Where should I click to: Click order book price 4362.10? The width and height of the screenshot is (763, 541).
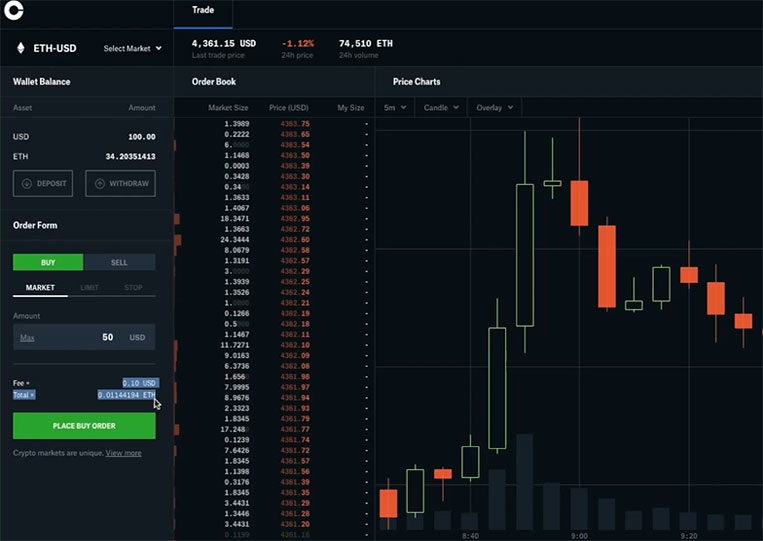[295, 345]
